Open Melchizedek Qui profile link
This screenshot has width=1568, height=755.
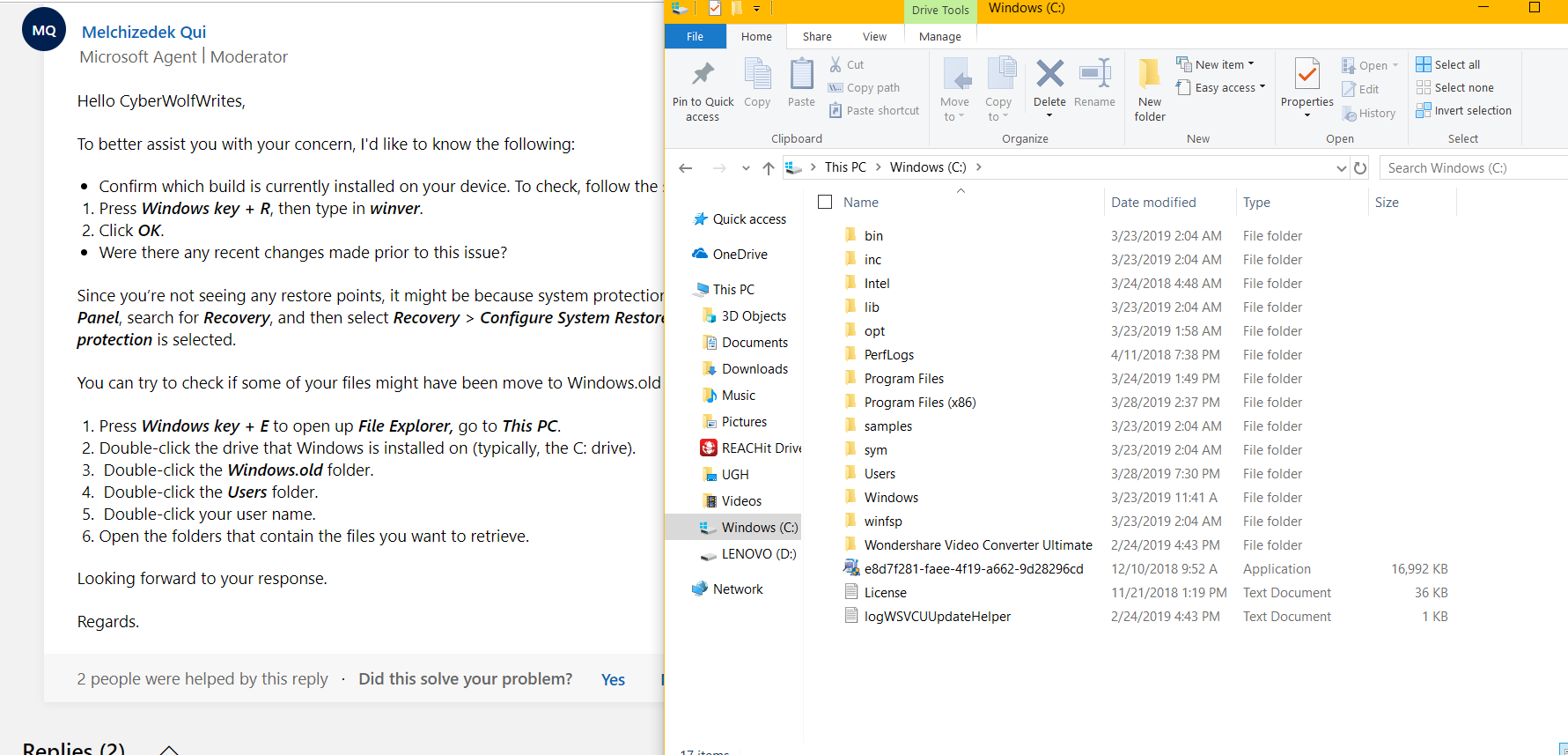pos(144,32)
